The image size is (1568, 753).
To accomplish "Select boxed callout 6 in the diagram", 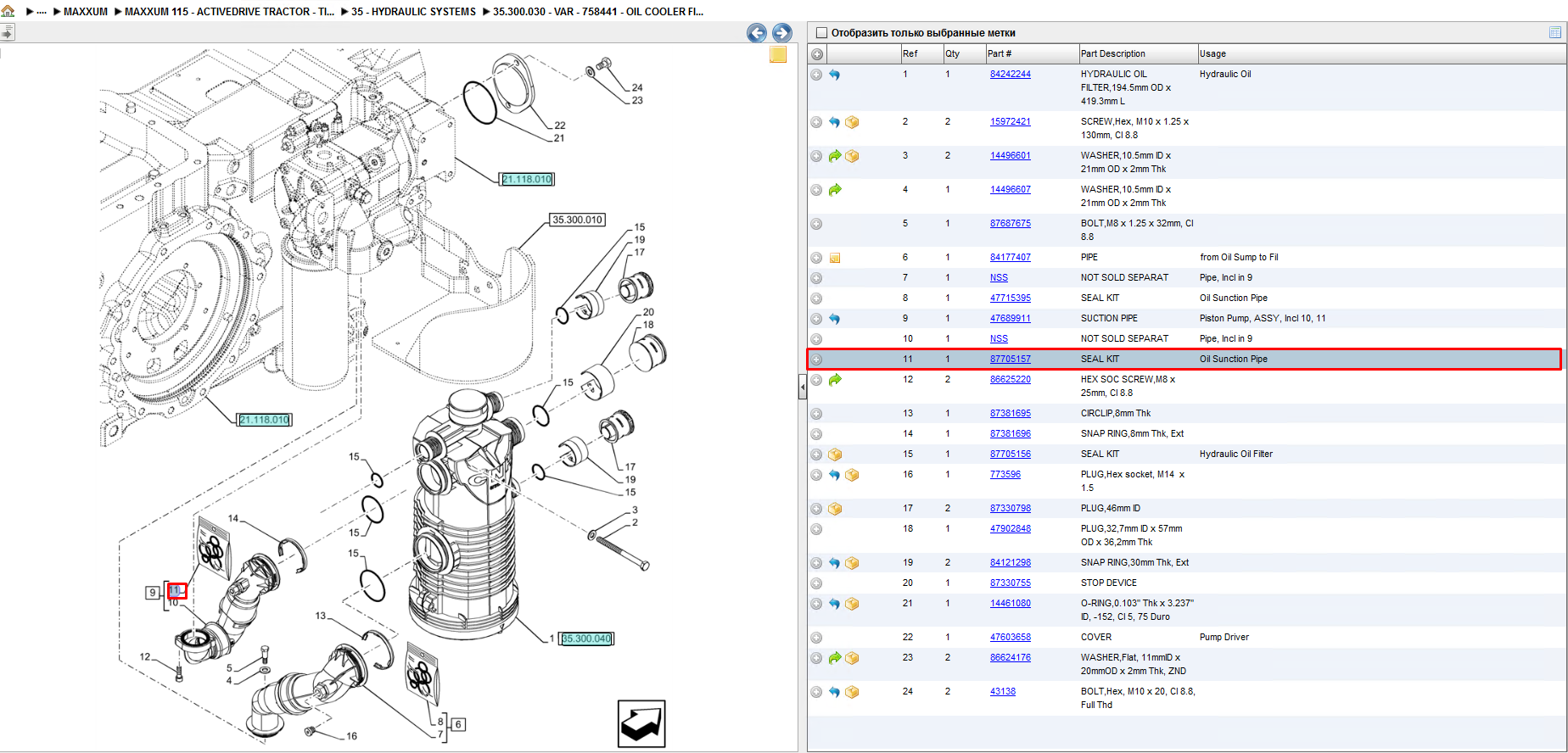I will pyautogui.click(x=458, y=724).
